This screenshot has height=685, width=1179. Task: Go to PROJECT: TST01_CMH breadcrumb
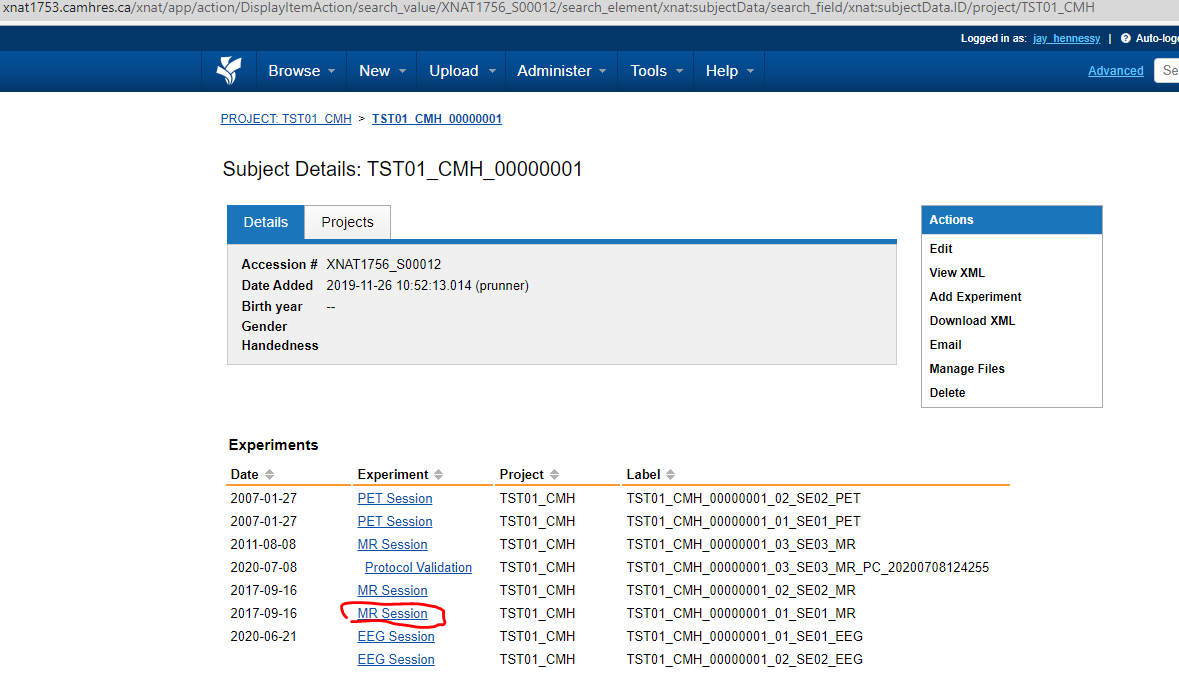click(x=286, y=119)
